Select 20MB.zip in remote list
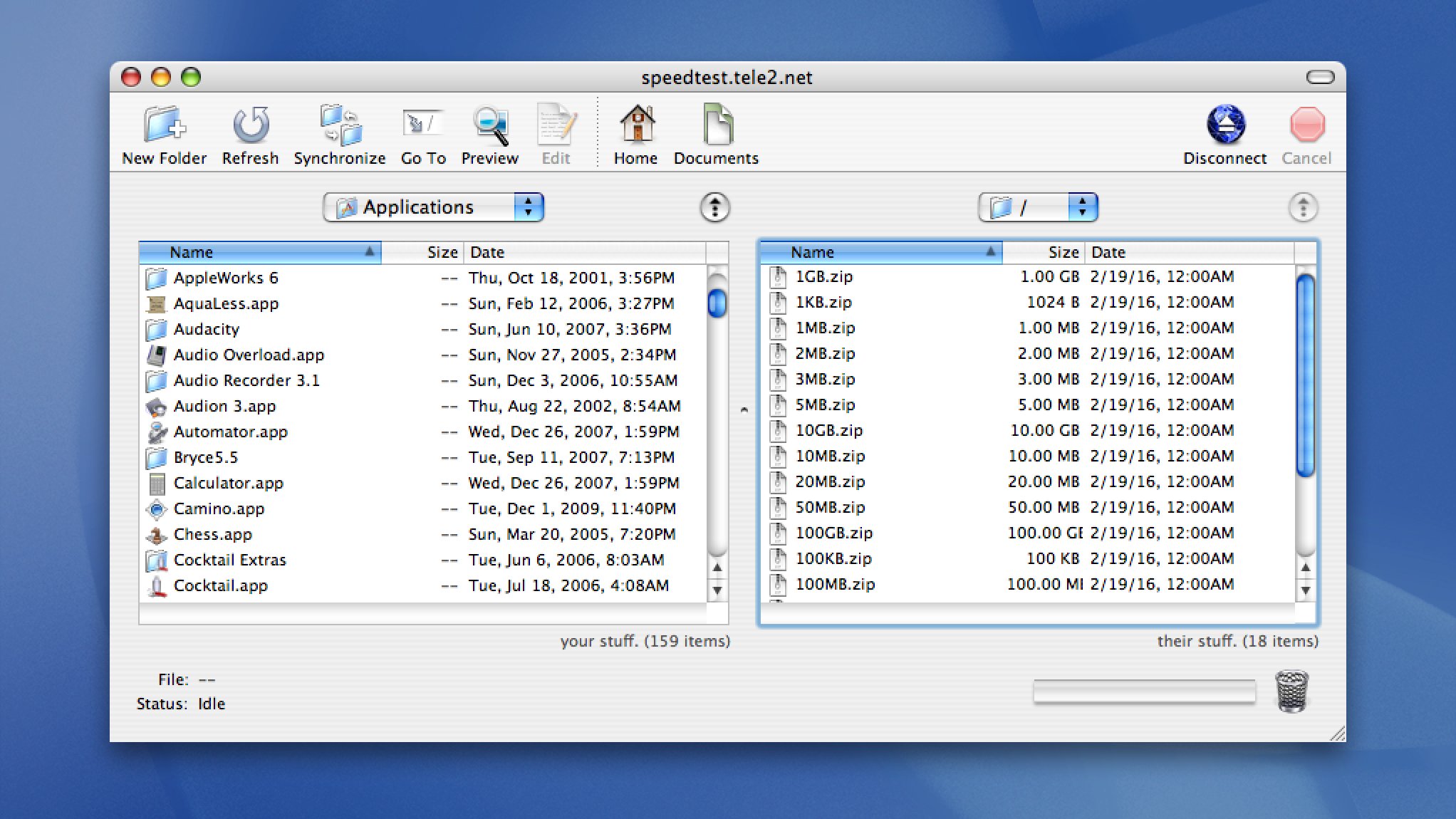The image size is (1456, 819). pyautogui.click(x=1027, y=481)
